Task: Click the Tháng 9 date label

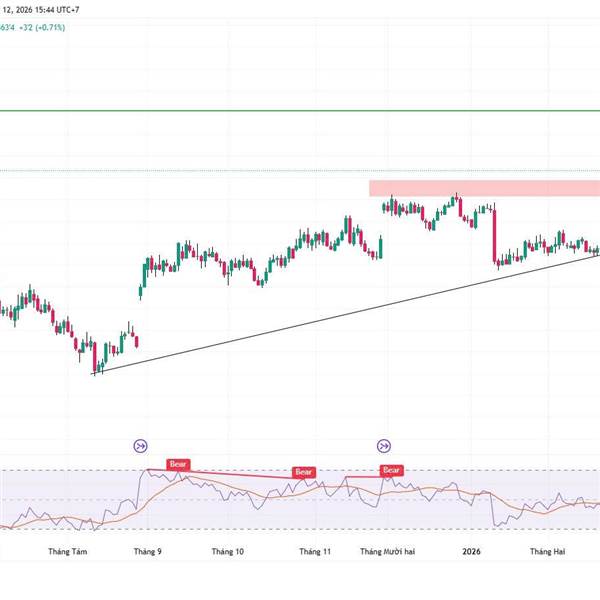Action: tap(148, 551)
